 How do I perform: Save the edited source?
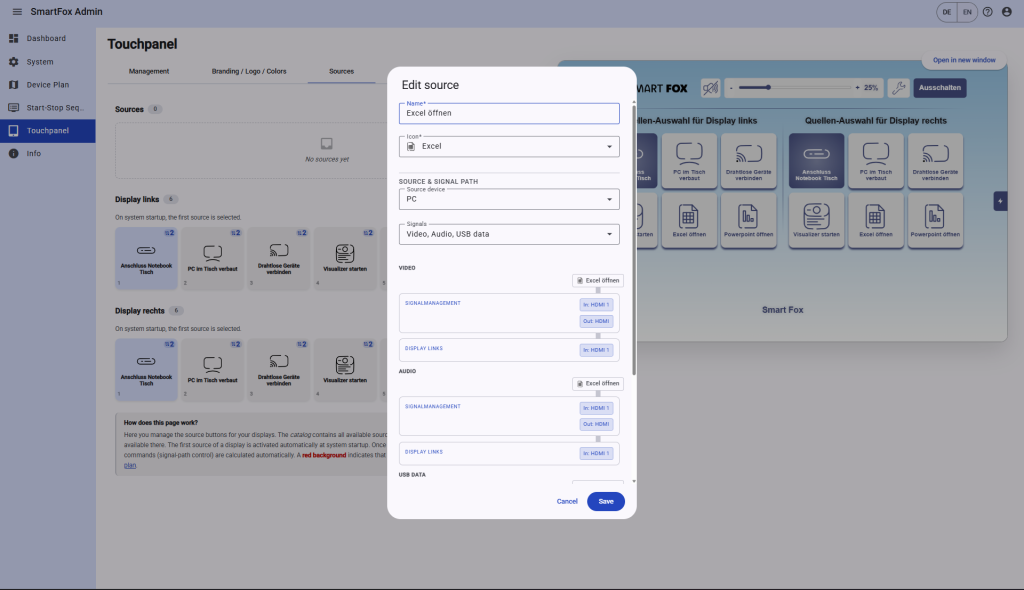pyautogui.click(x=605, y=501)
